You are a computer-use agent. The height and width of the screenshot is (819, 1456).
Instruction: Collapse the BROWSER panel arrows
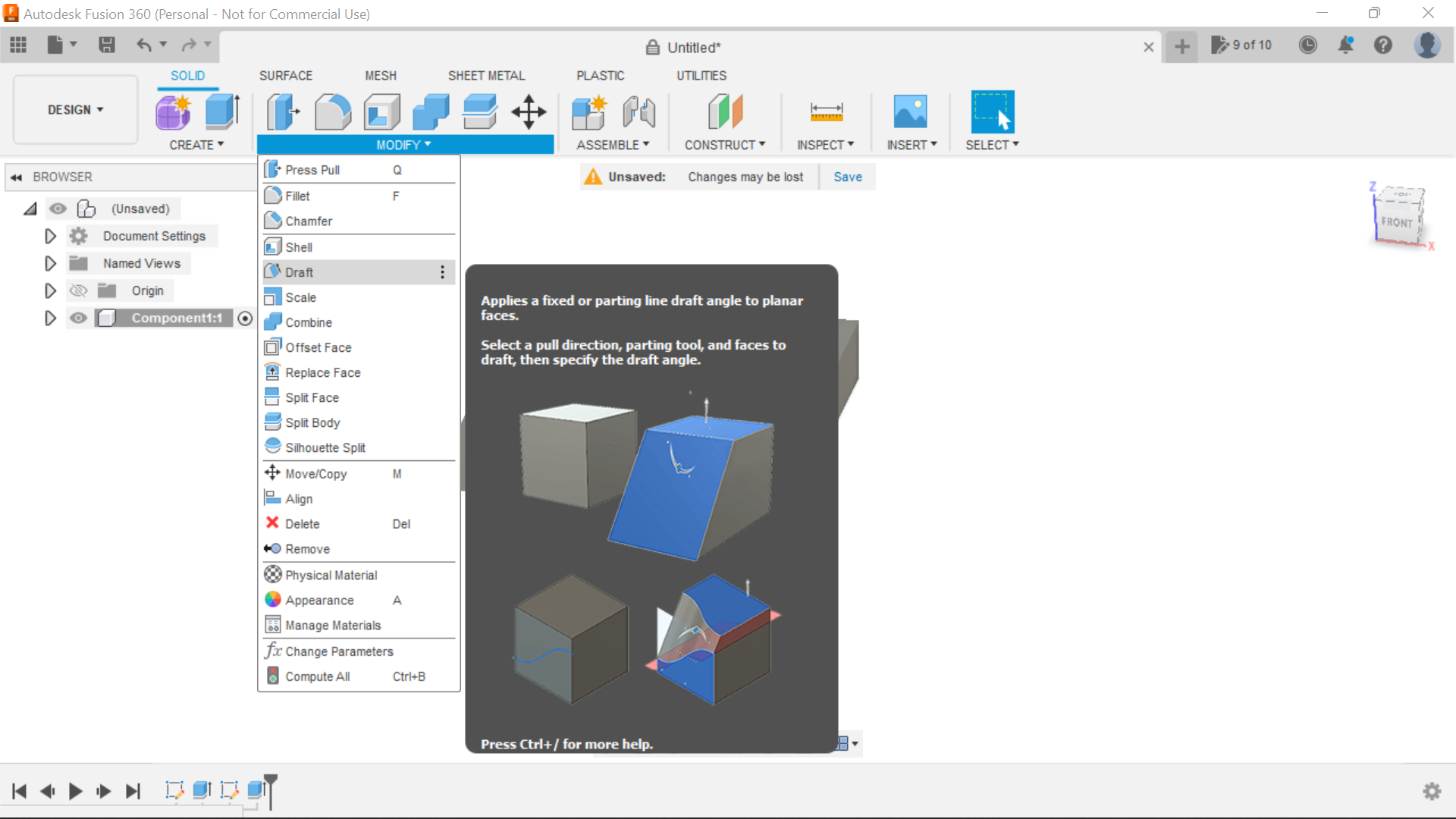pyautogui.click(x=16, y=177)
